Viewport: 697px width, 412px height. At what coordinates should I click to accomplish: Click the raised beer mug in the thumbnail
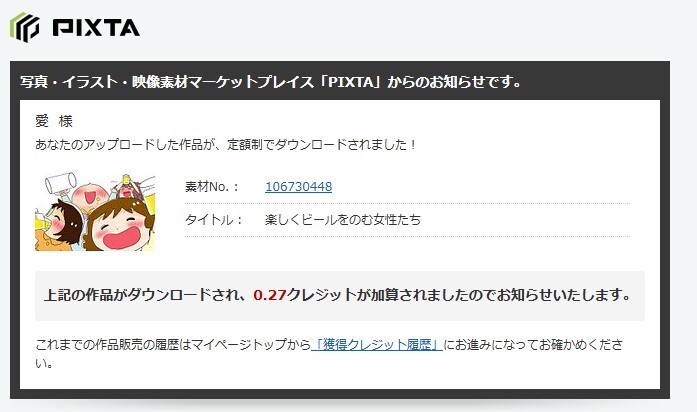(60, 183)
